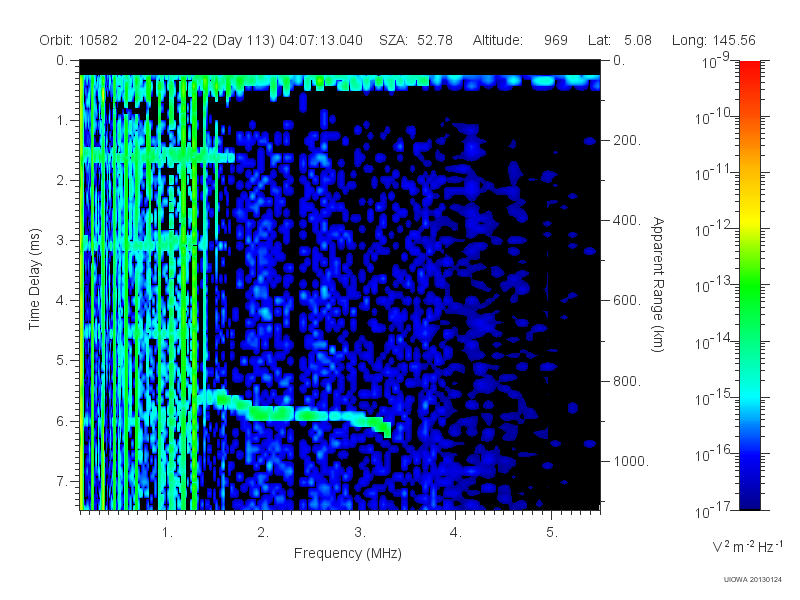Screen dimensions: 800x600
Task: Click the 1. MHz frequency tick label
Action: click(167, 533)
